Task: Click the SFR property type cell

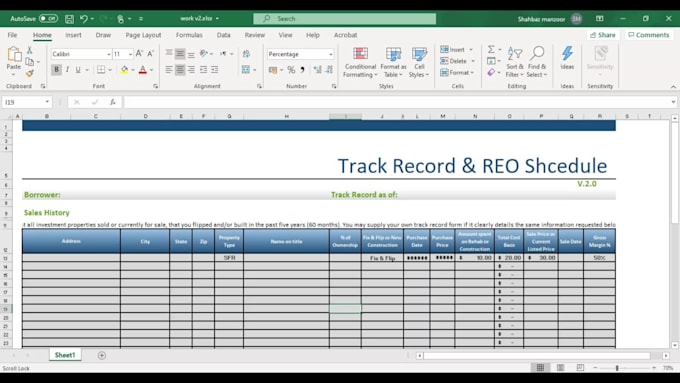Action: 229,258
